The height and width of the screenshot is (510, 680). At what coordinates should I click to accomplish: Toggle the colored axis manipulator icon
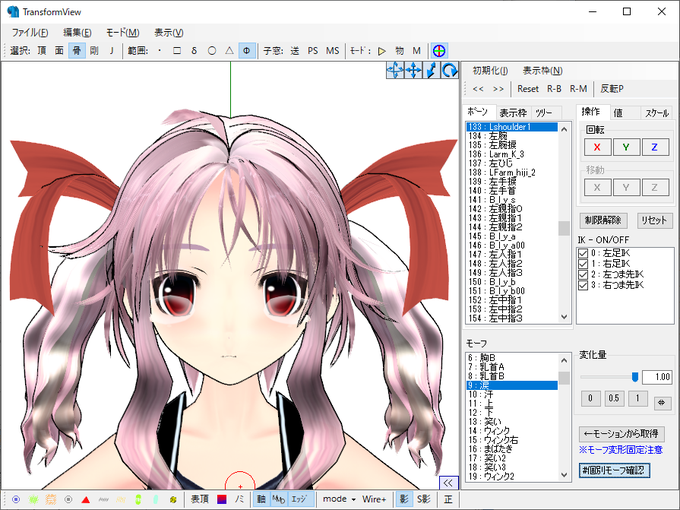pyautogui.click(x=439, y=51)
